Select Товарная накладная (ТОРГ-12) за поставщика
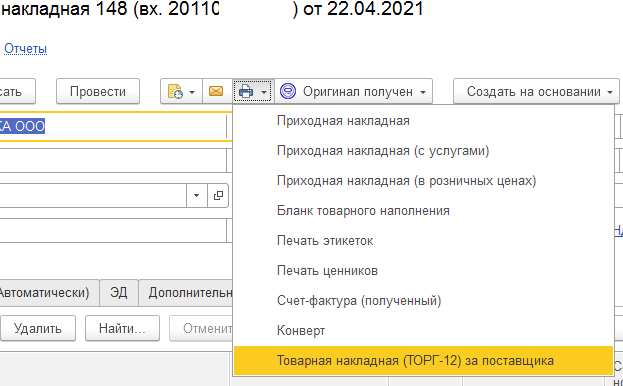The height and width of the screenshot is (386, 623). coord(424,361)
